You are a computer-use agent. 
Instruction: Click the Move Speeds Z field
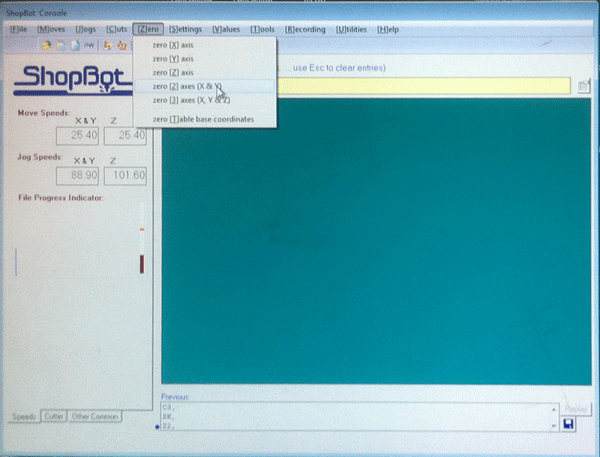(x=126, y=136)
